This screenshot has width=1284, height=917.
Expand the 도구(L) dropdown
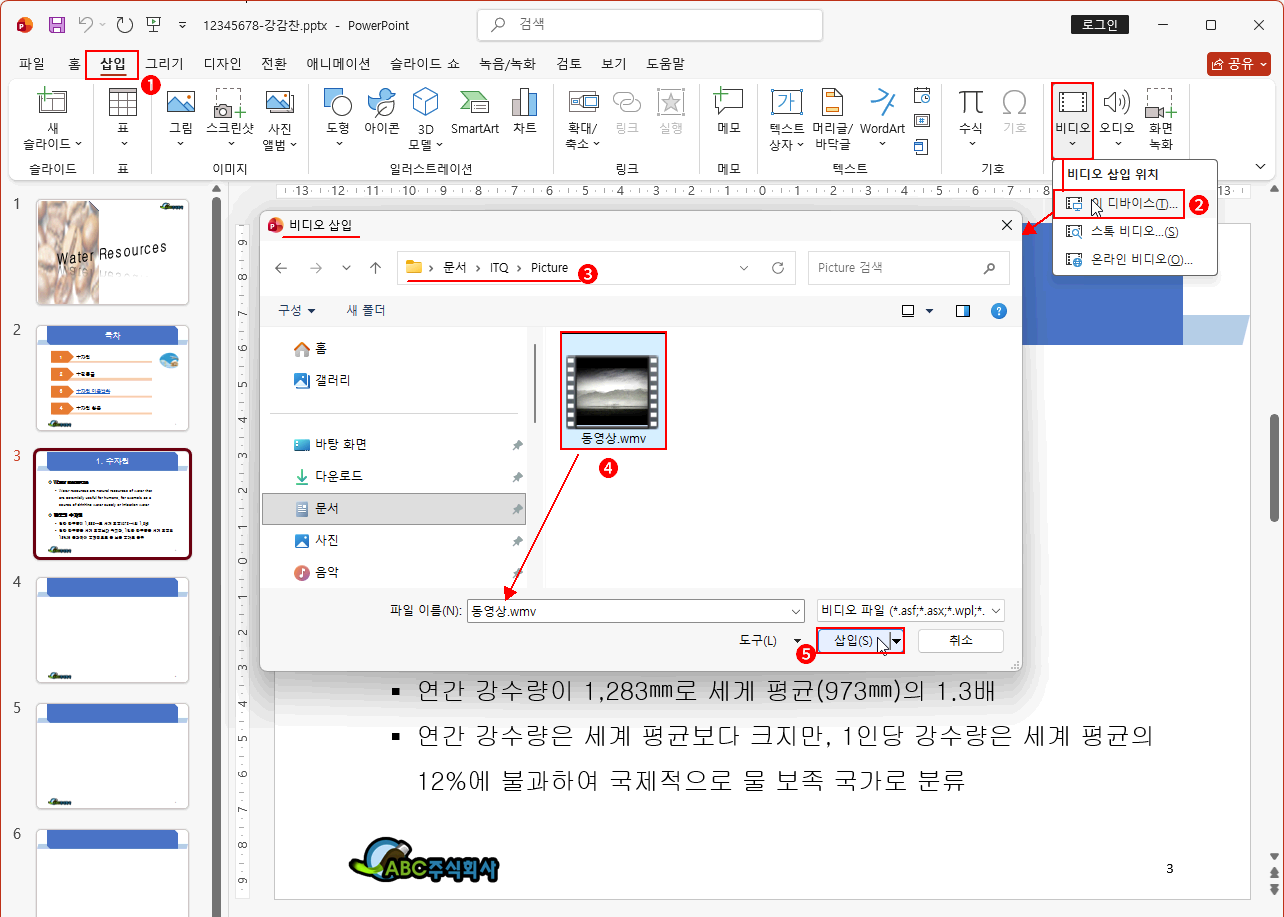(797, 640)
